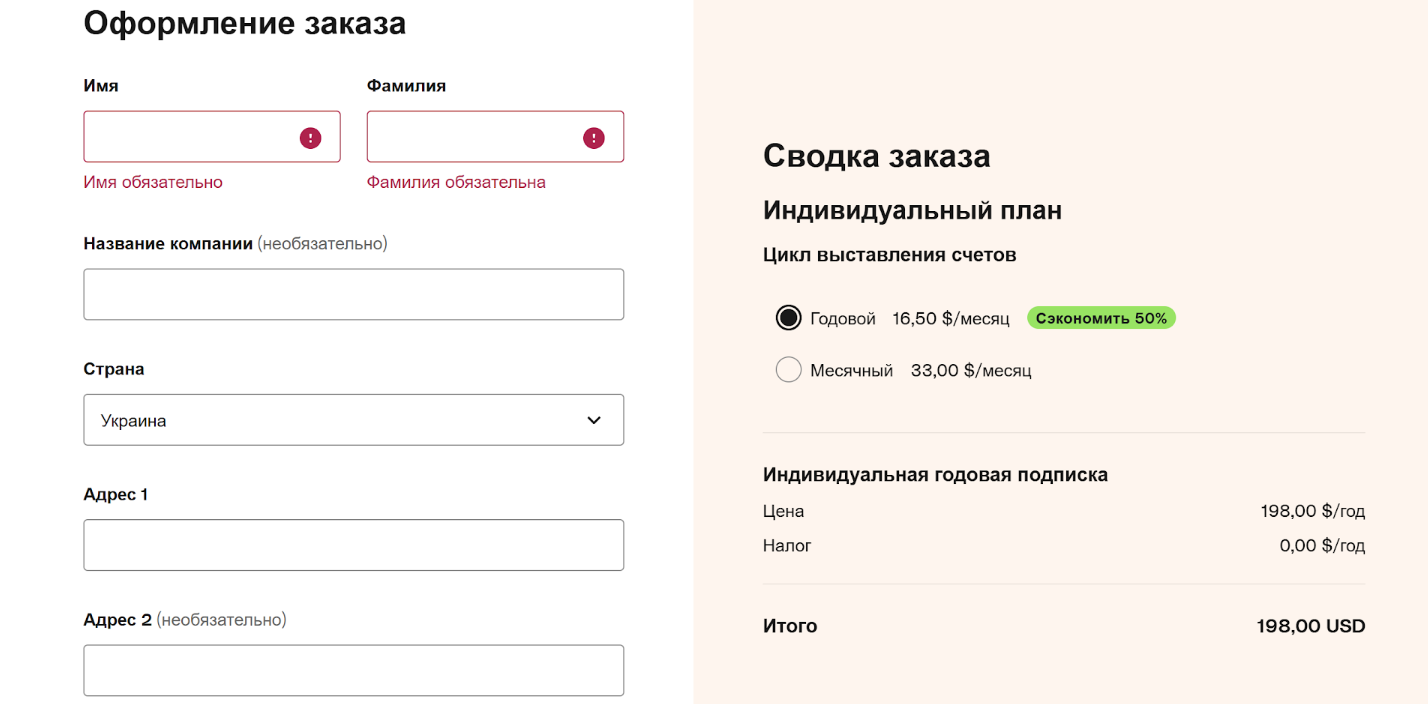This screenshot has width=1428, height=704.
Task: Click the Адрес 2 optional input field
Action: (353, 670)
